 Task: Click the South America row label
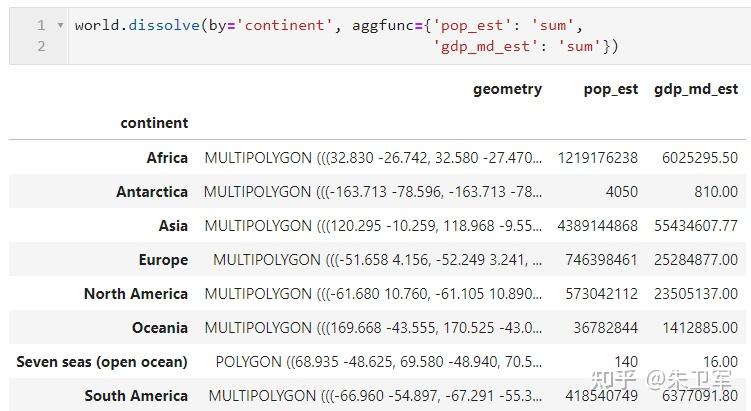click(x=136, y=395)
